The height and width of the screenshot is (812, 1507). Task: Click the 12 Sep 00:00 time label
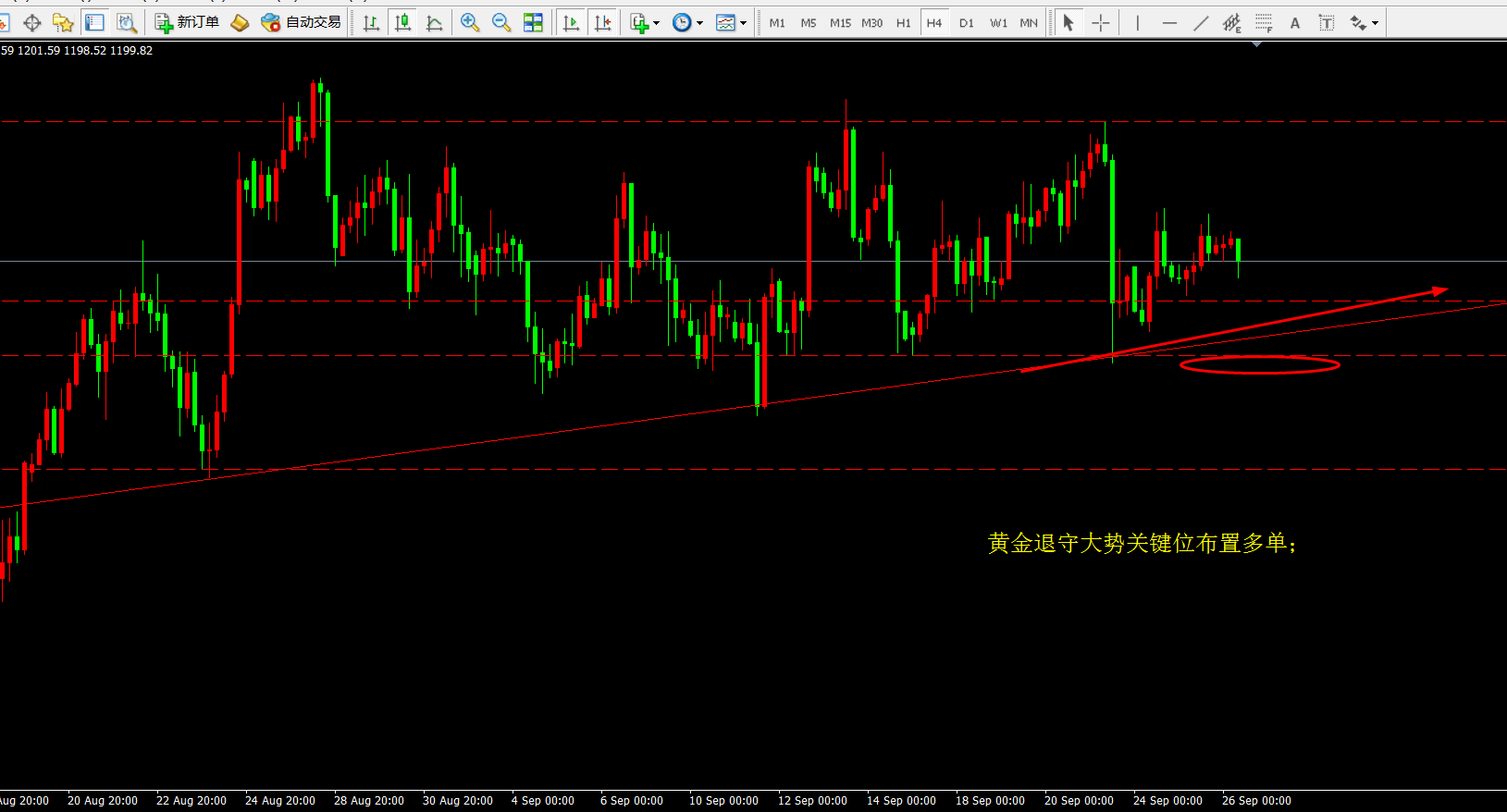[812, 801]
